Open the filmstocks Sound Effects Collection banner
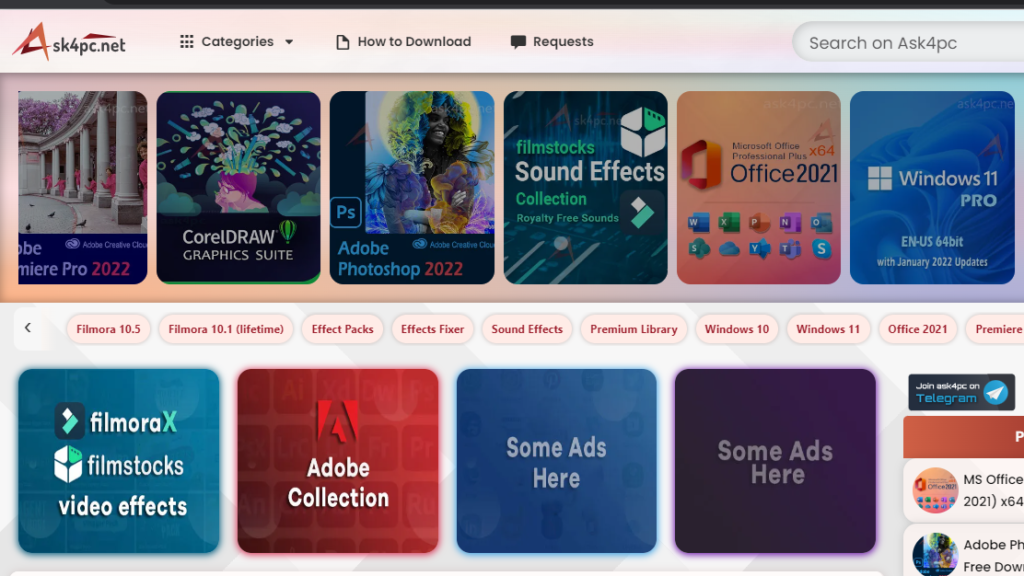This screenshot has width=1024, height=576. [586, 187]
